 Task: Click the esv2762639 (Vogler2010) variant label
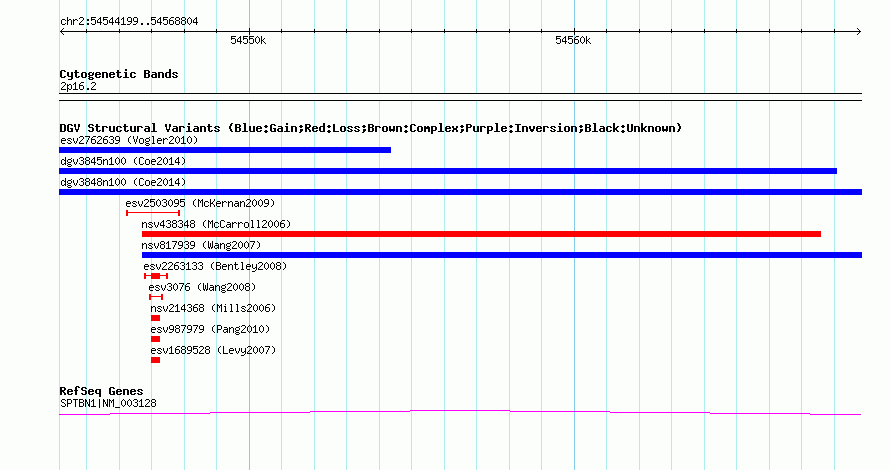coord(129,140)
